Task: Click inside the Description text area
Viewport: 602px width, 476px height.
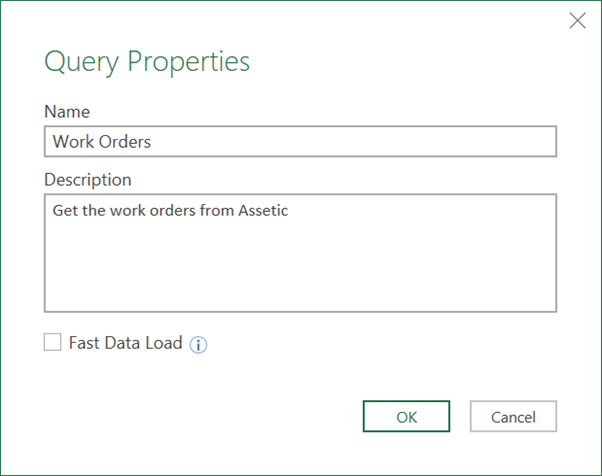Action: [300, 253]
